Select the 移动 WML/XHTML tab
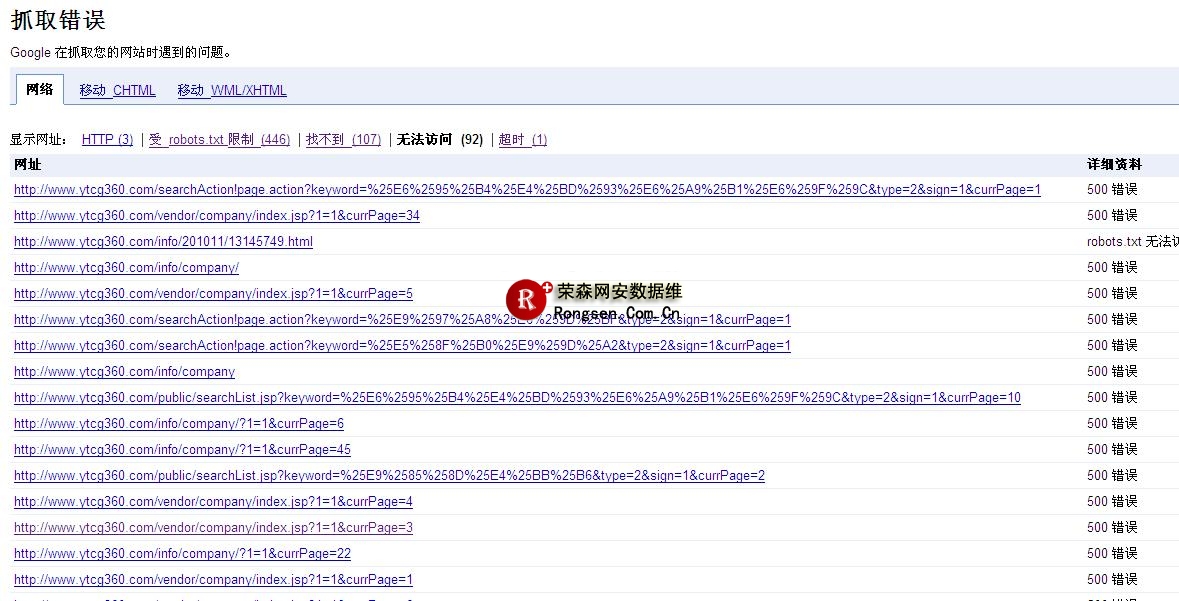This screenshot has width=1179, height=601. pyautogui.click(x=232, y=90)
